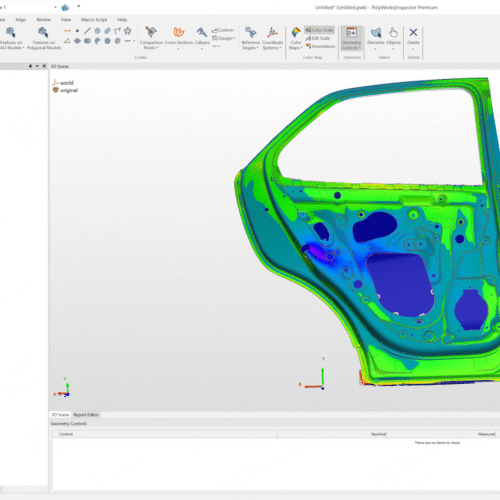Select the pattern feature icon in top row

tap(128, 31)
